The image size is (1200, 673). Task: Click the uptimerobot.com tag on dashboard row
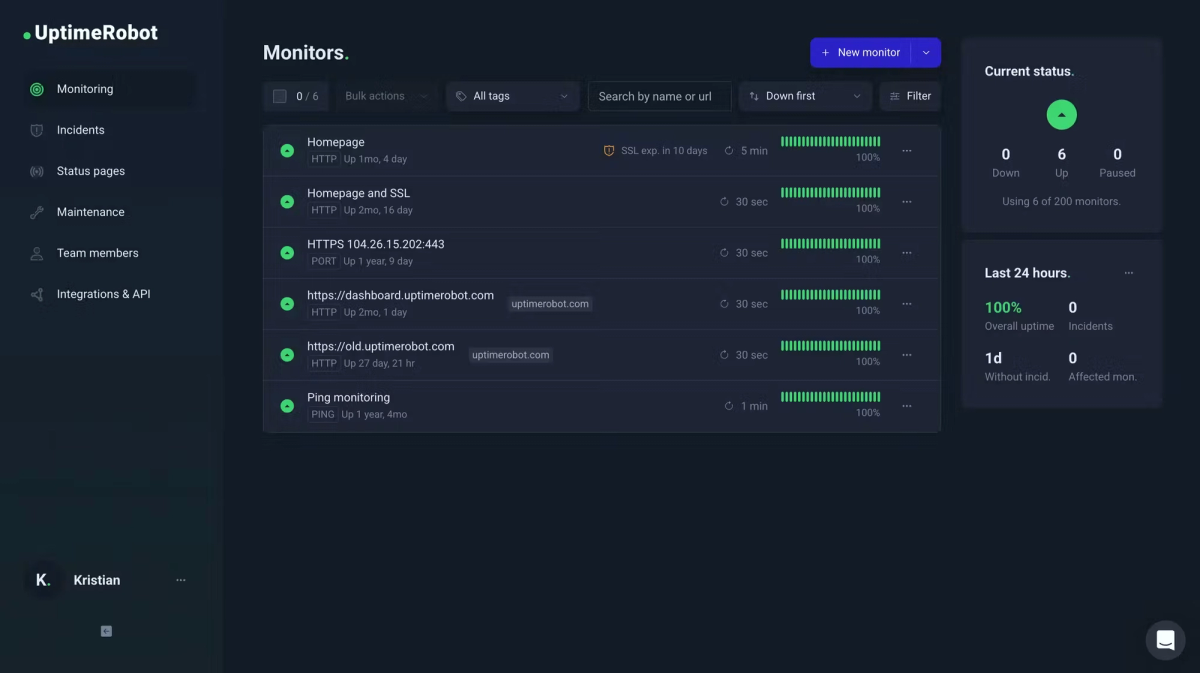[550, 304]
